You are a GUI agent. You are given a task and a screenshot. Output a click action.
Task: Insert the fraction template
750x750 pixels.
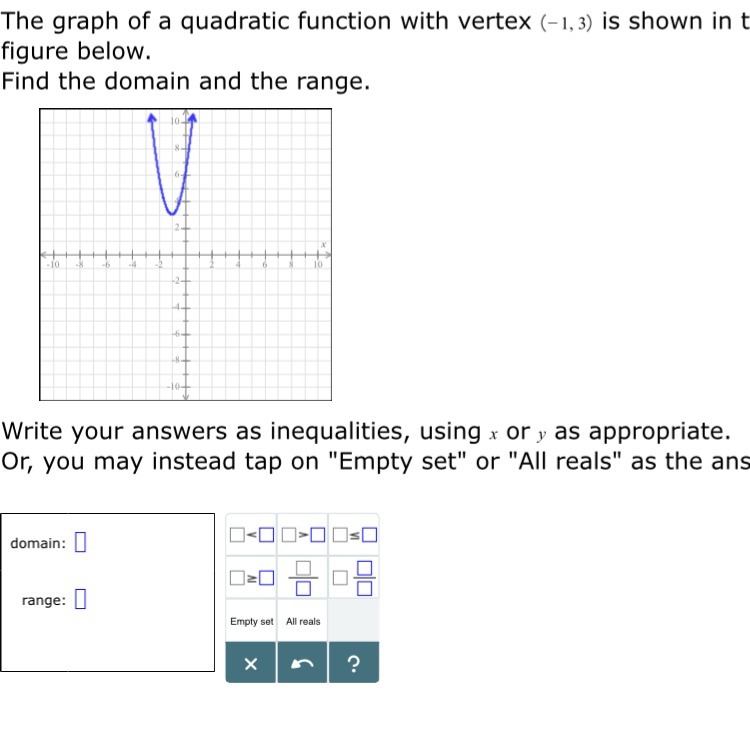[303, 578]
